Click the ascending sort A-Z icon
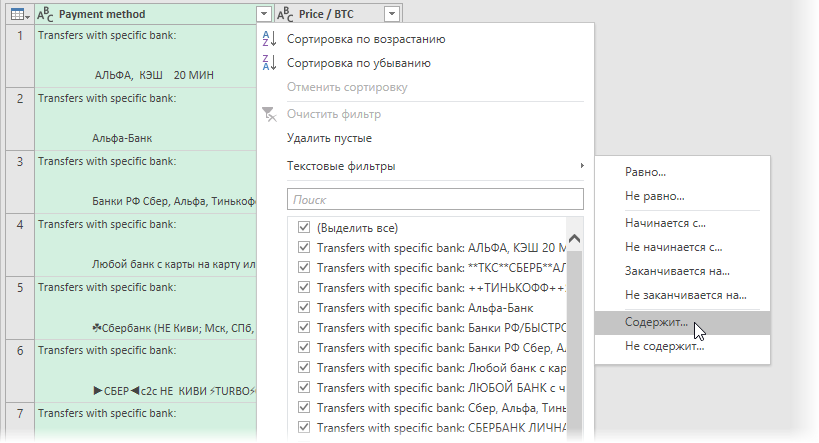The width and height of the screenshot is (819, 443). click(x=269, y=39)
